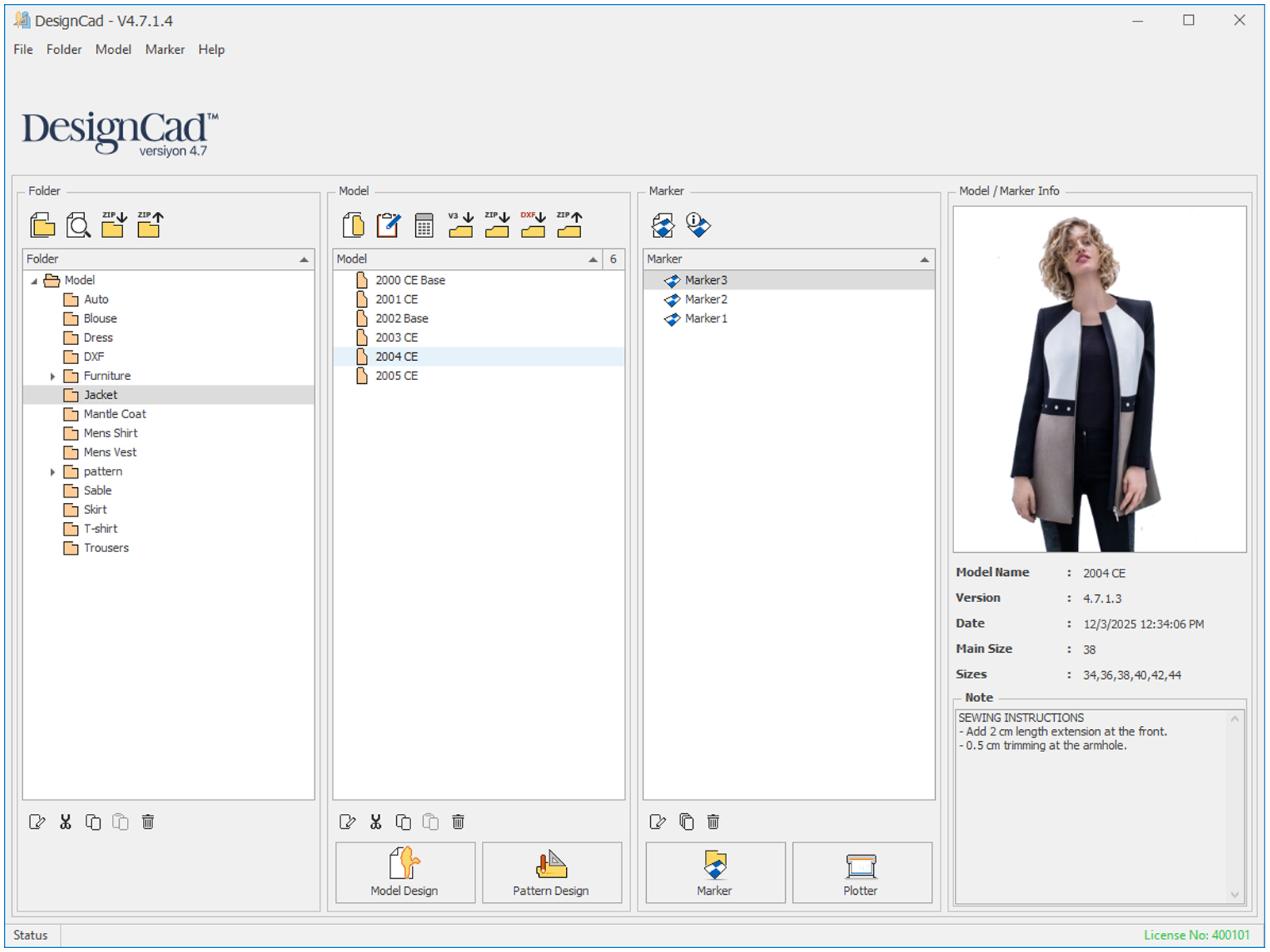Click the search folder magnifier icon
Viewport: 1270px width, 952px height.
[x=79, y=225]
